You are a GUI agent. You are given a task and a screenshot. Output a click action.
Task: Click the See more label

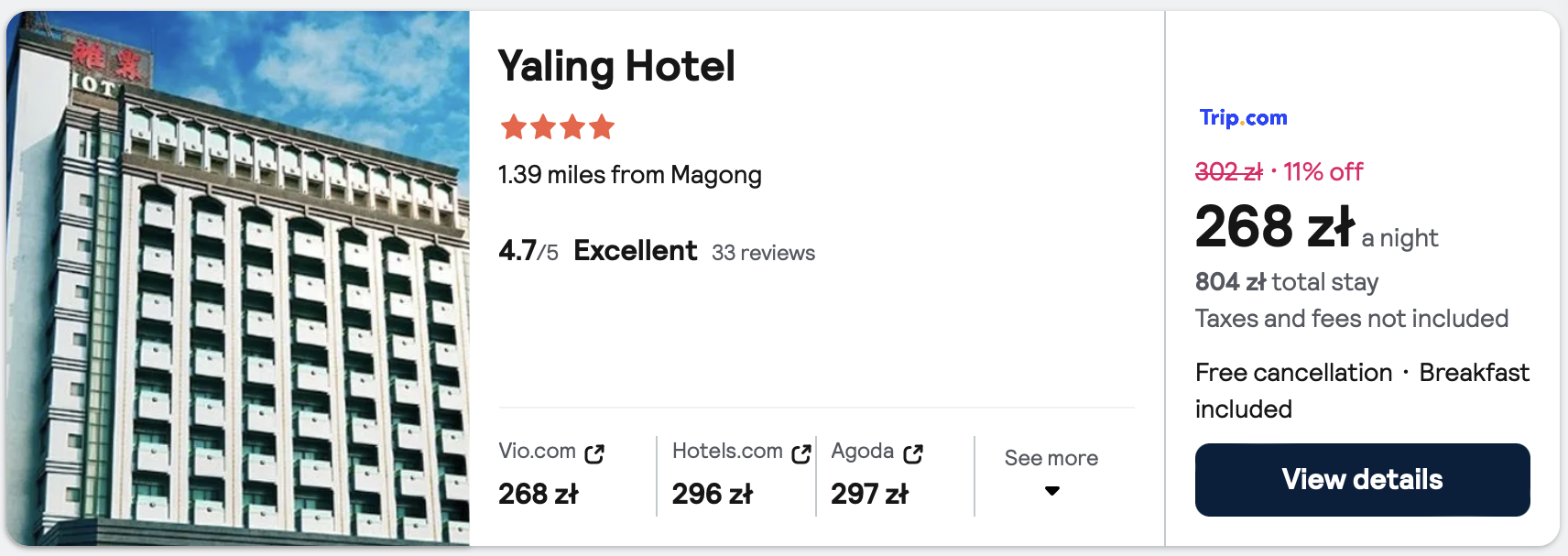(1051, 458)
